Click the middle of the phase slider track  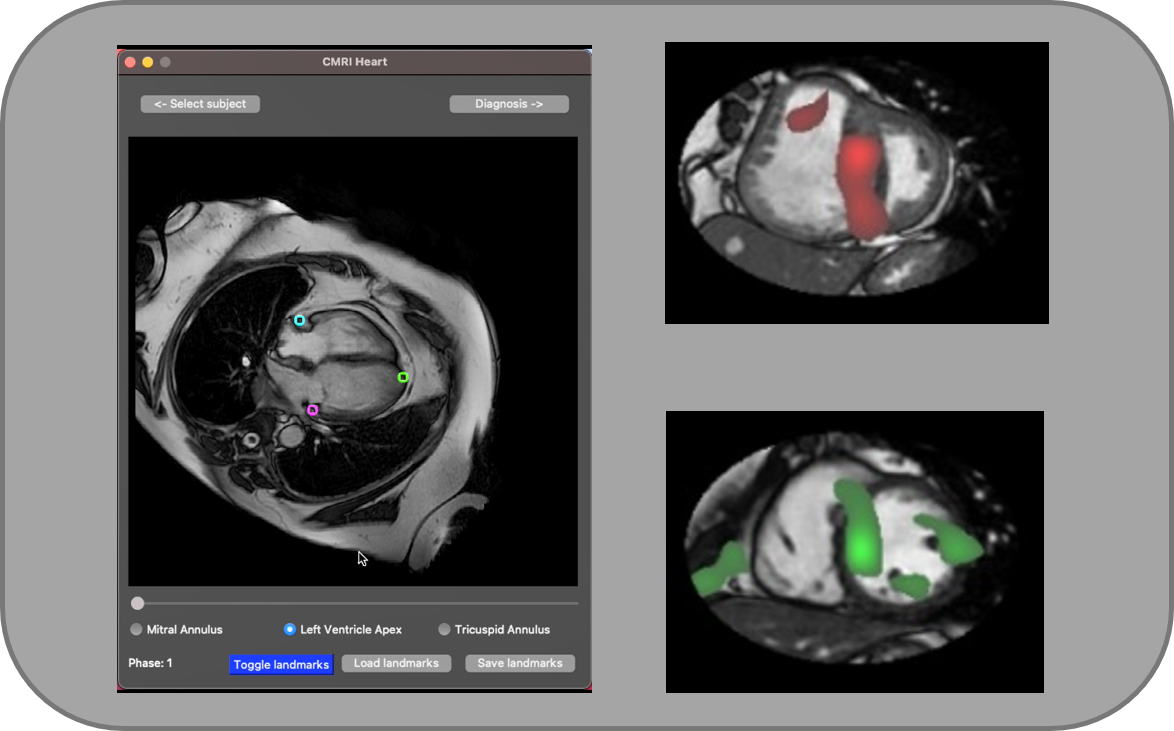358,603
